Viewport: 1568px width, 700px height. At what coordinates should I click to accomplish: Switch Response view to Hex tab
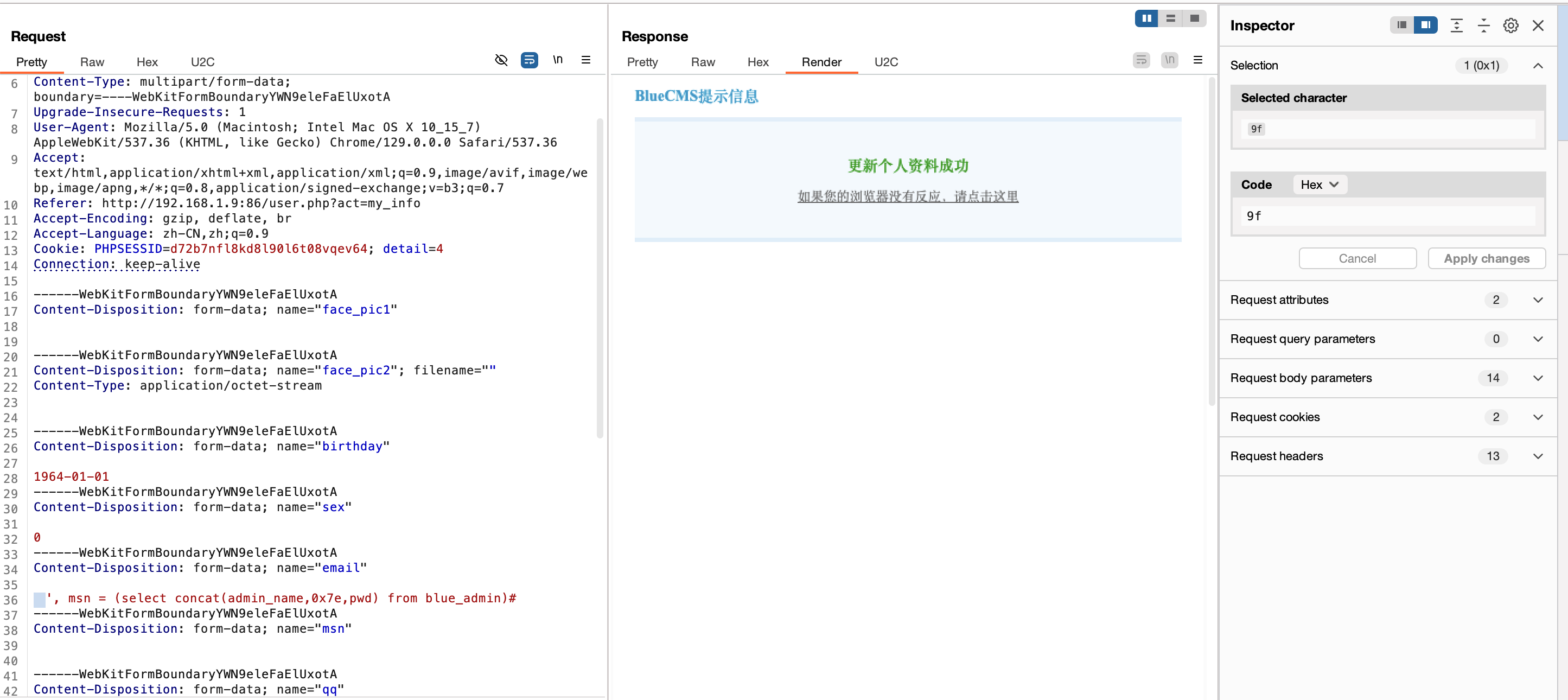(x=758, y=62)
